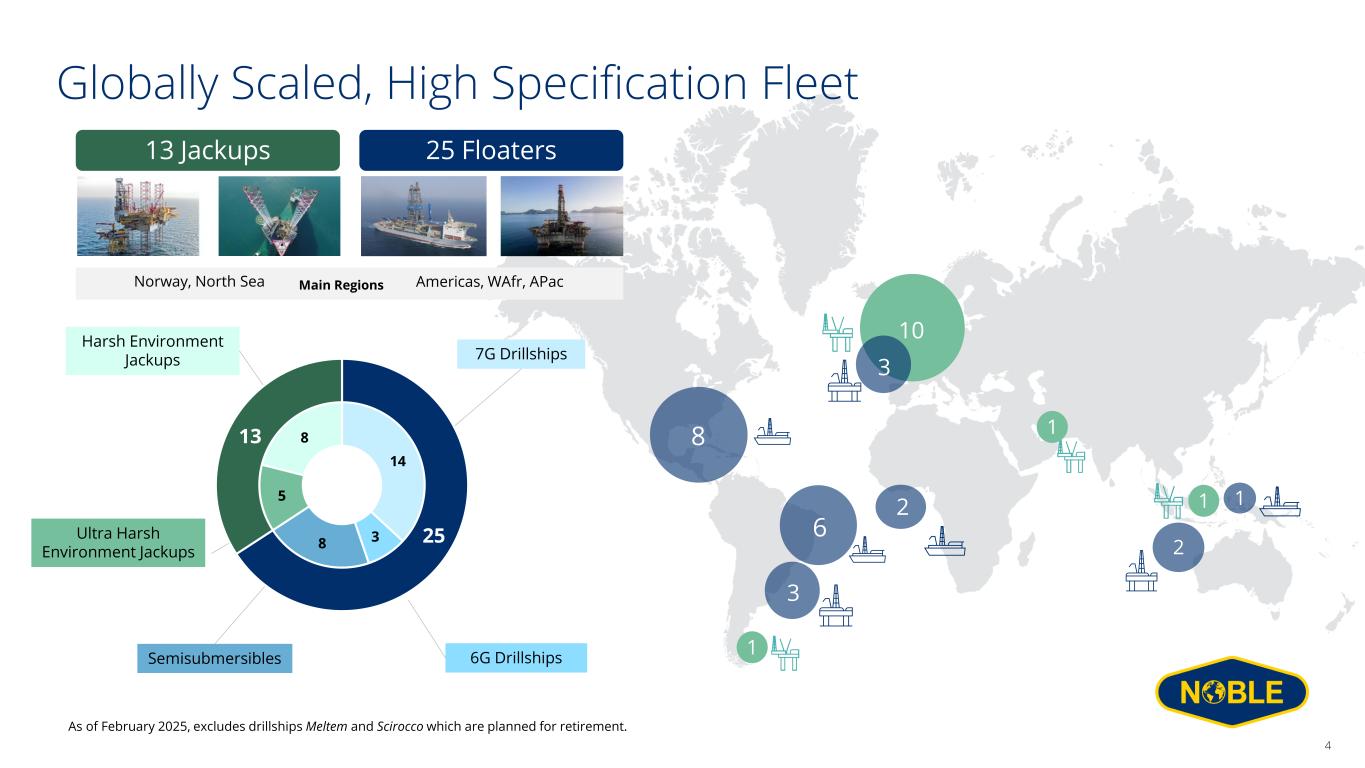Click the "Ultra Harsh Environment Jackups" legend label
This screenshot has width=1365, height=768.
118,542
